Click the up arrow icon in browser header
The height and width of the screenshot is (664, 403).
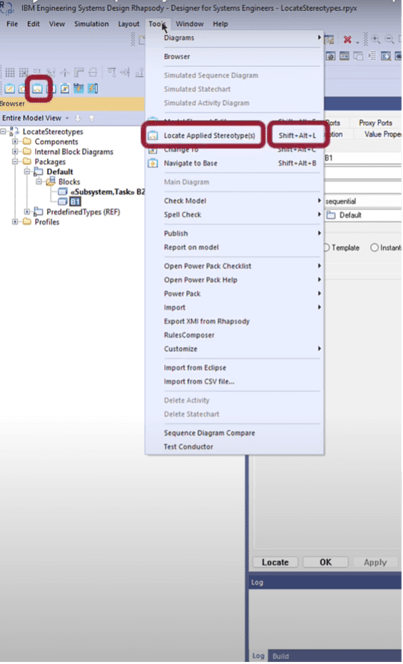click(91, 118)
